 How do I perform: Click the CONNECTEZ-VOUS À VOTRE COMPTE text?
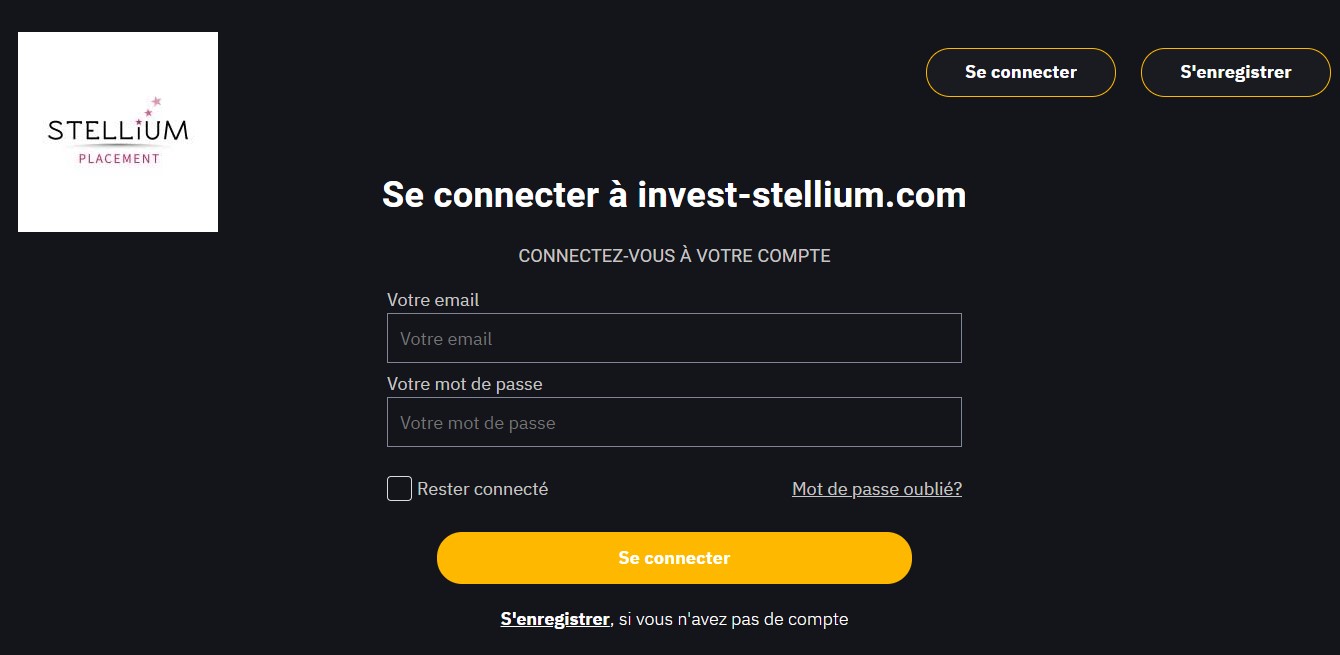[x=674, y=255]
